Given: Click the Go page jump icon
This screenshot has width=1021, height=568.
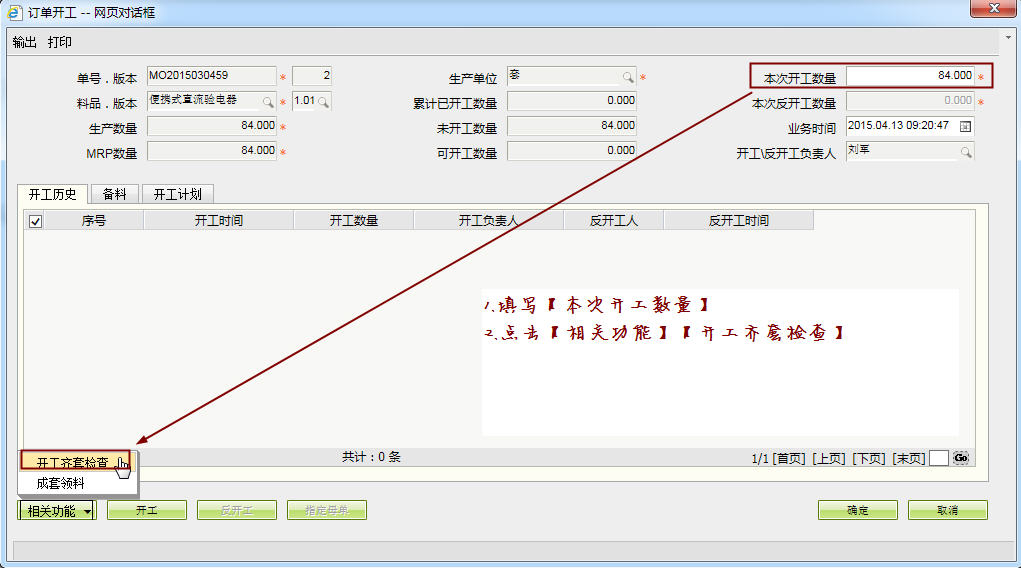Looking at the screenshot, I should click(x=961, y=458).
